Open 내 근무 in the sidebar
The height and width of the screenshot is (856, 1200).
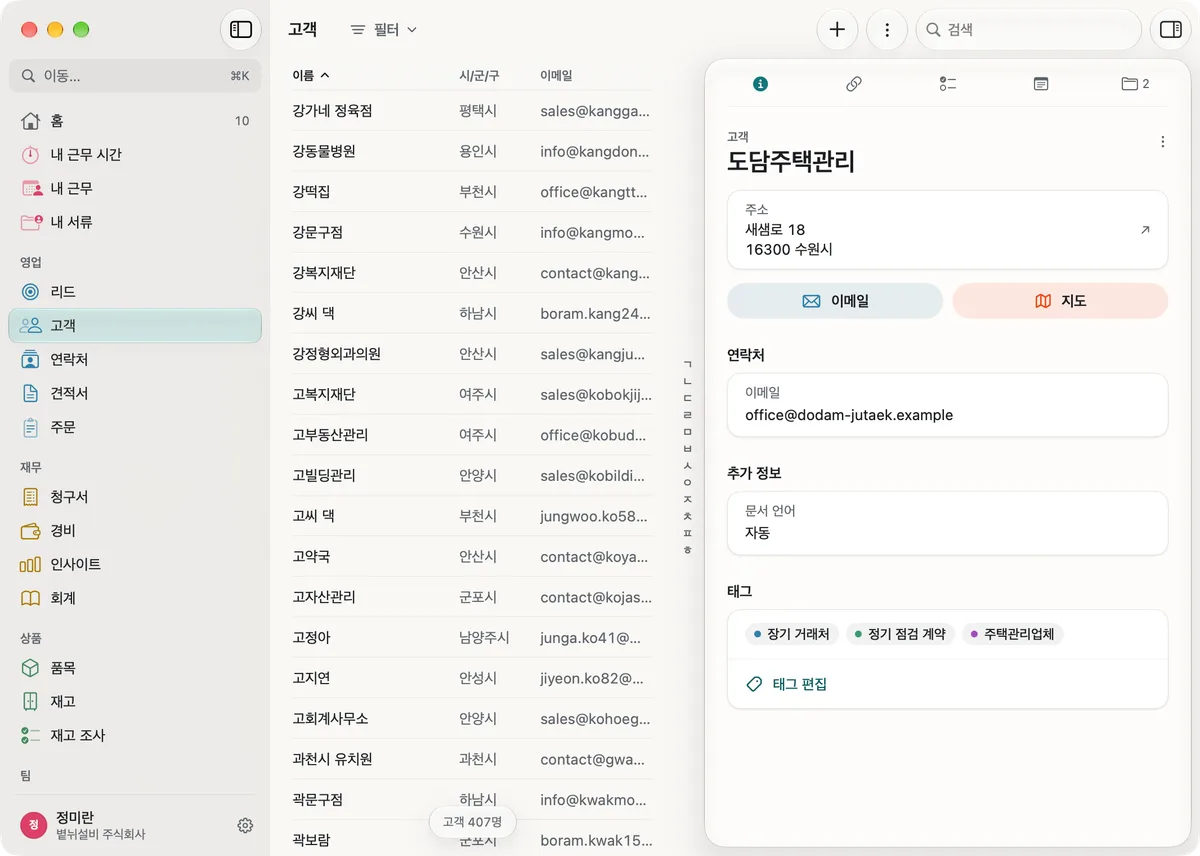point(135,188)
